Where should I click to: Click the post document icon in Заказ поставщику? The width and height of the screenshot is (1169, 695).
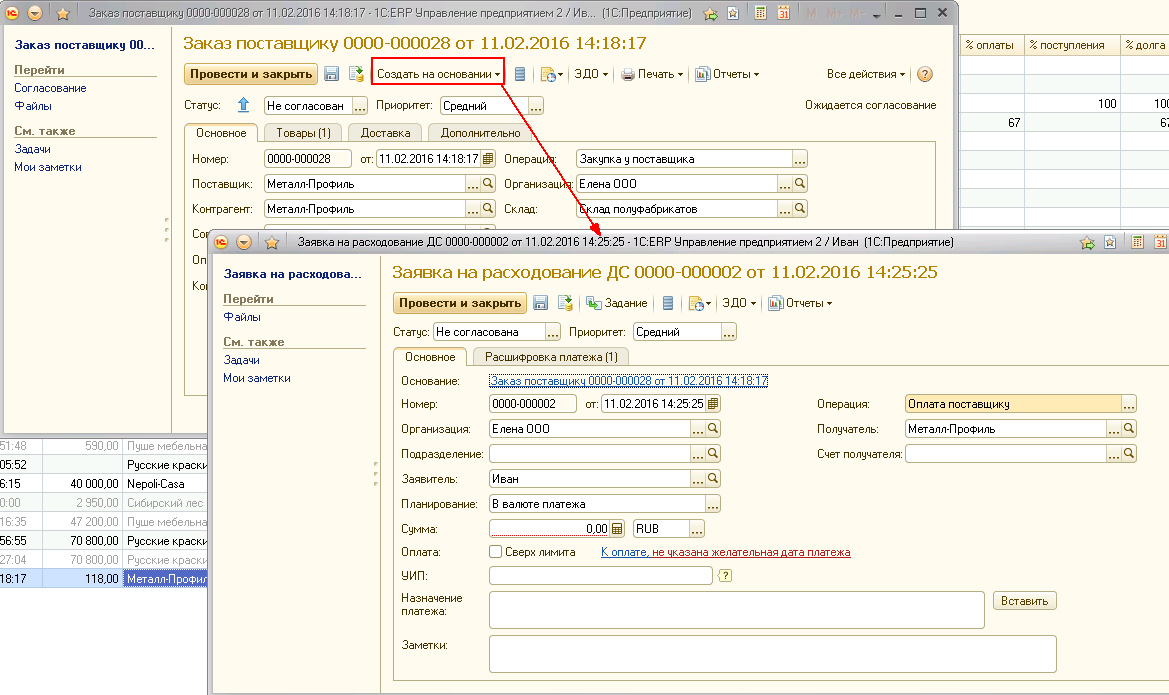(x=356, y=74)
